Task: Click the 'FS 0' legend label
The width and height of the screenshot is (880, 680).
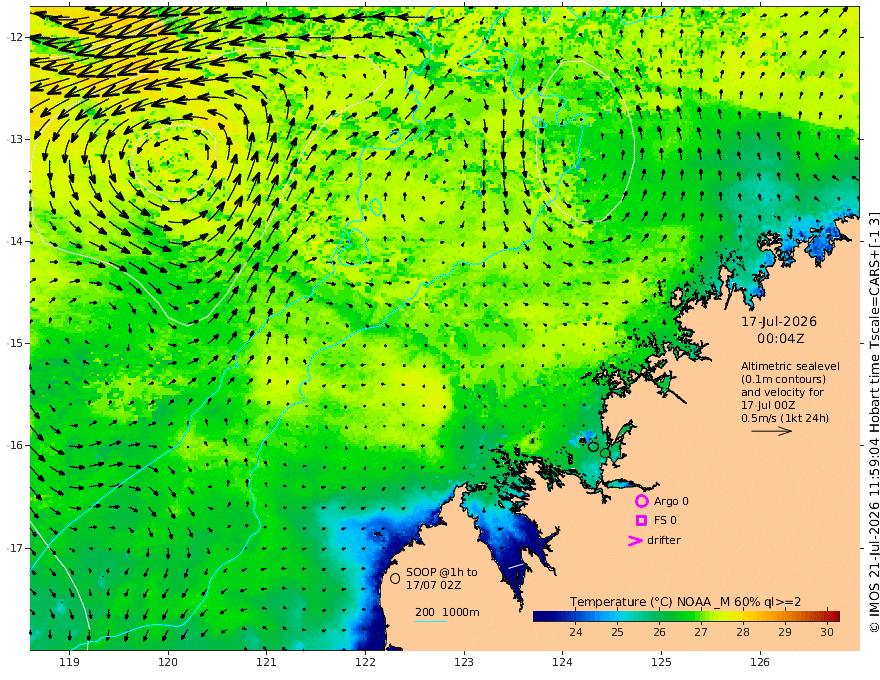Action: pyautogui.click(x=665, y=521)
